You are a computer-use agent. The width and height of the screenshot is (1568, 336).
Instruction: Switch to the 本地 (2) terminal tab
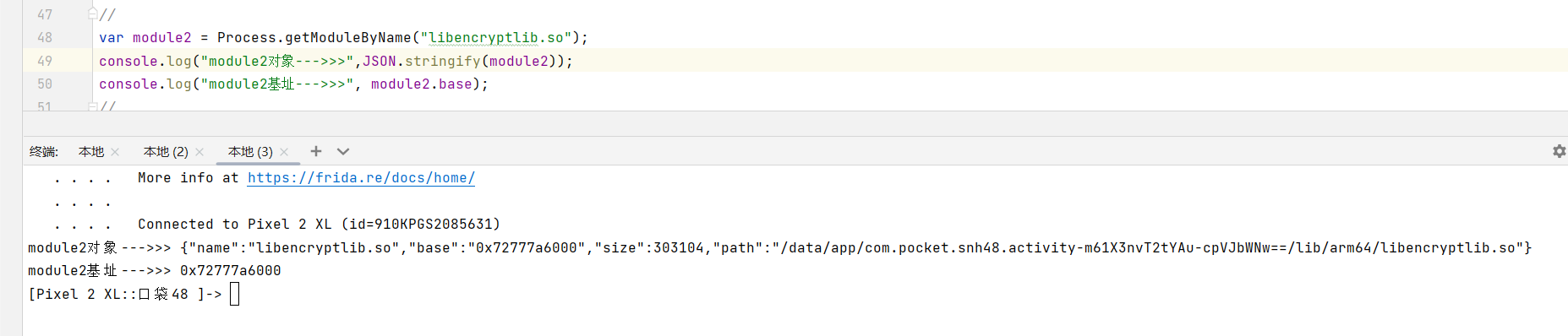click(x=166, y=152)
